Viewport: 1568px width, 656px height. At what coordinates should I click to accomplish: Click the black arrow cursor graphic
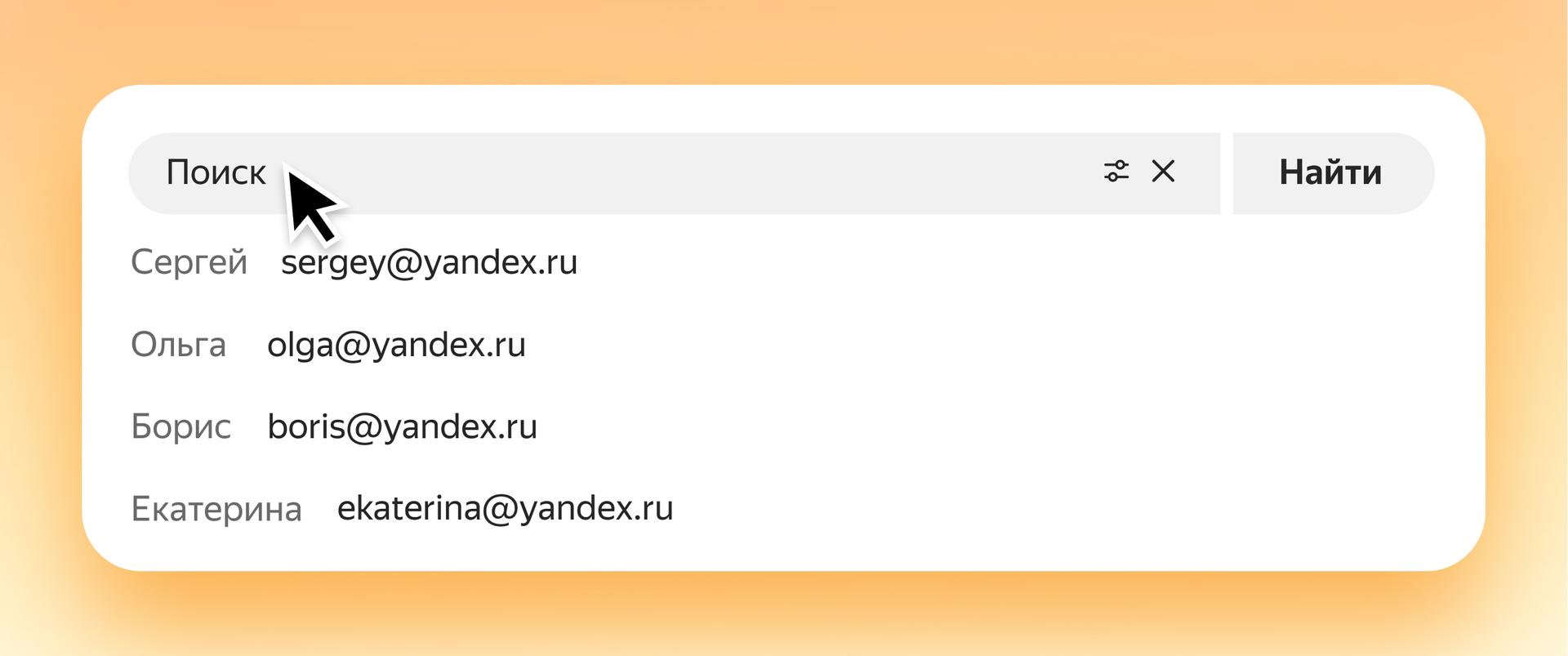[314, 204]
